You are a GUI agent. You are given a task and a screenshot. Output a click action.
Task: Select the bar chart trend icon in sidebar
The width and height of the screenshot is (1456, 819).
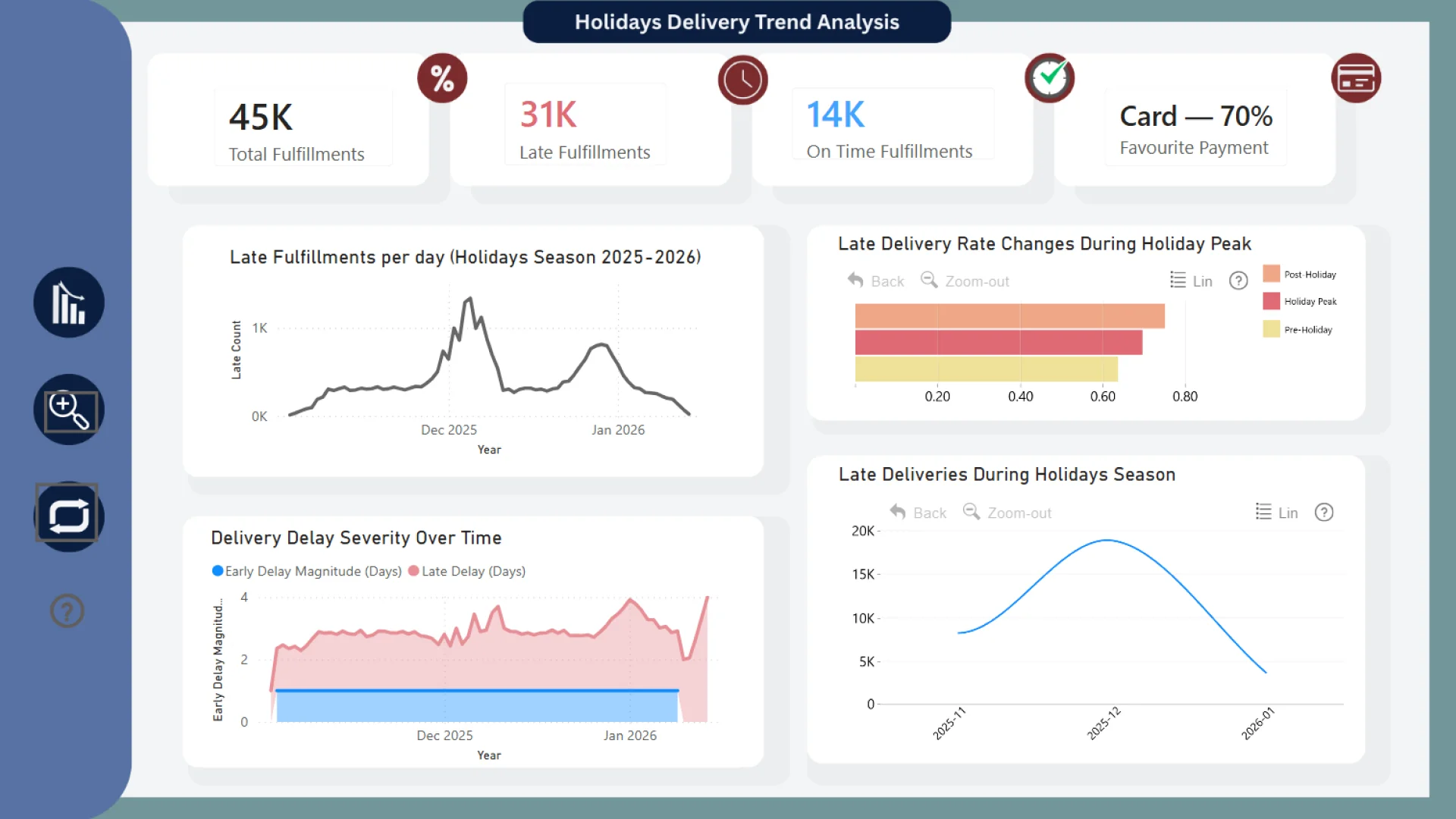click(x=68, y=302)
